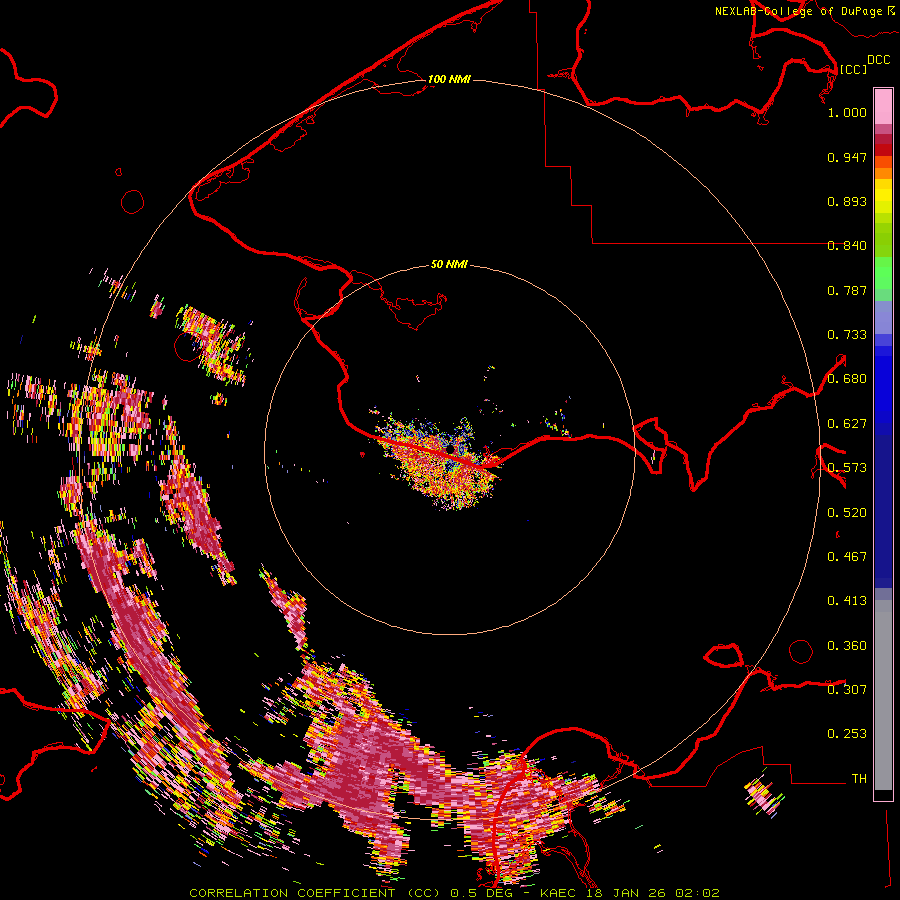Click the TH threshold label
The image size is (900, 900).
859,779
